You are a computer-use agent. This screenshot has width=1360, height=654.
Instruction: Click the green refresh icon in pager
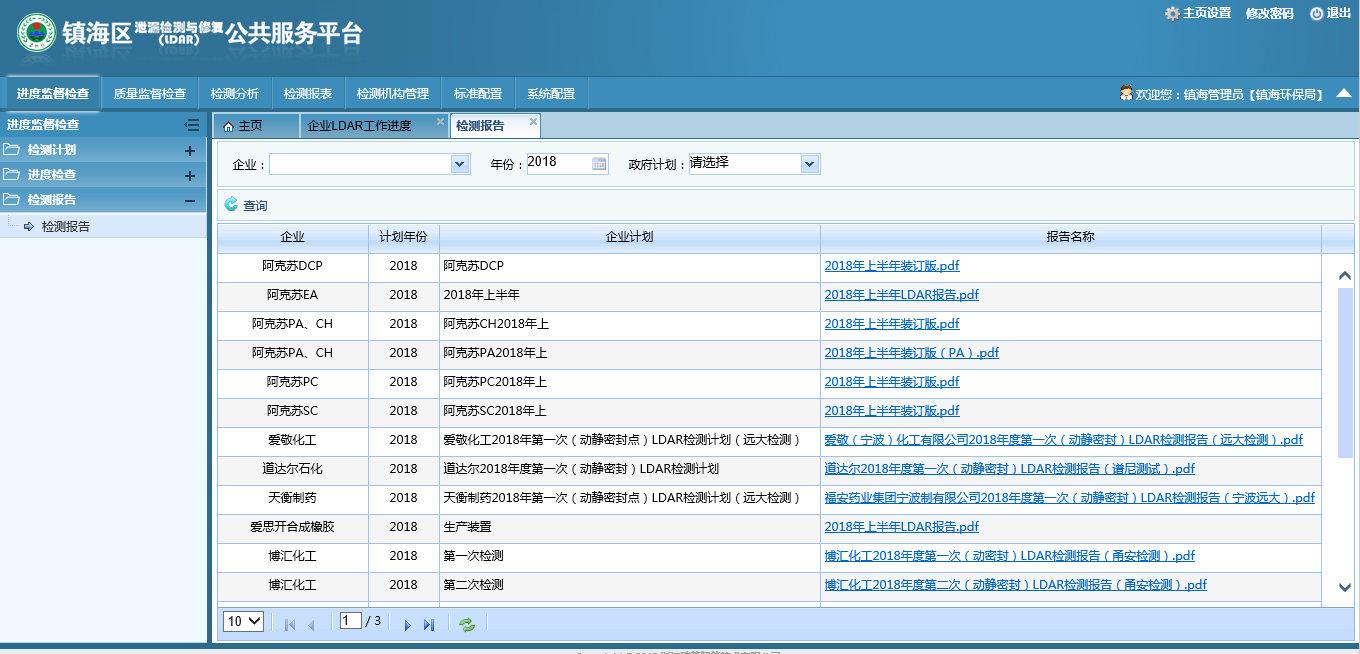point(467,625)
